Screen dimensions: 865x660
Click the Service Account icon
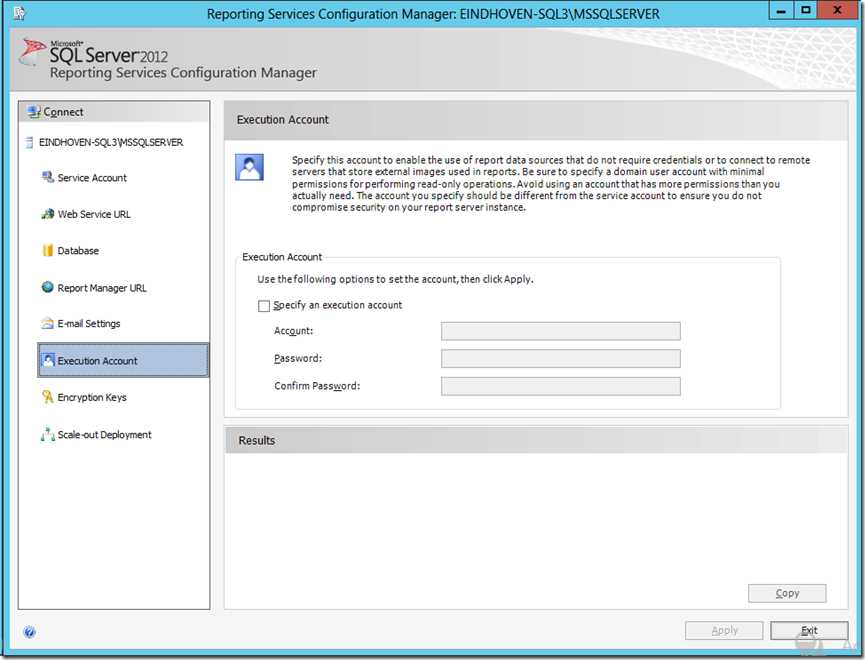click(48, 177)
